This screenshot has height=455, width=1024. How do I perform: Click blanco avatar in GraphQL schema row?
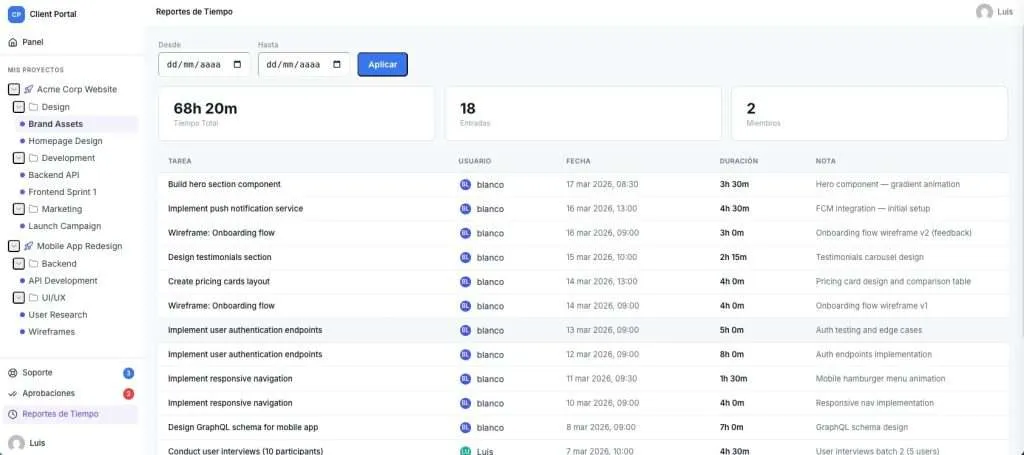point(466,428)
